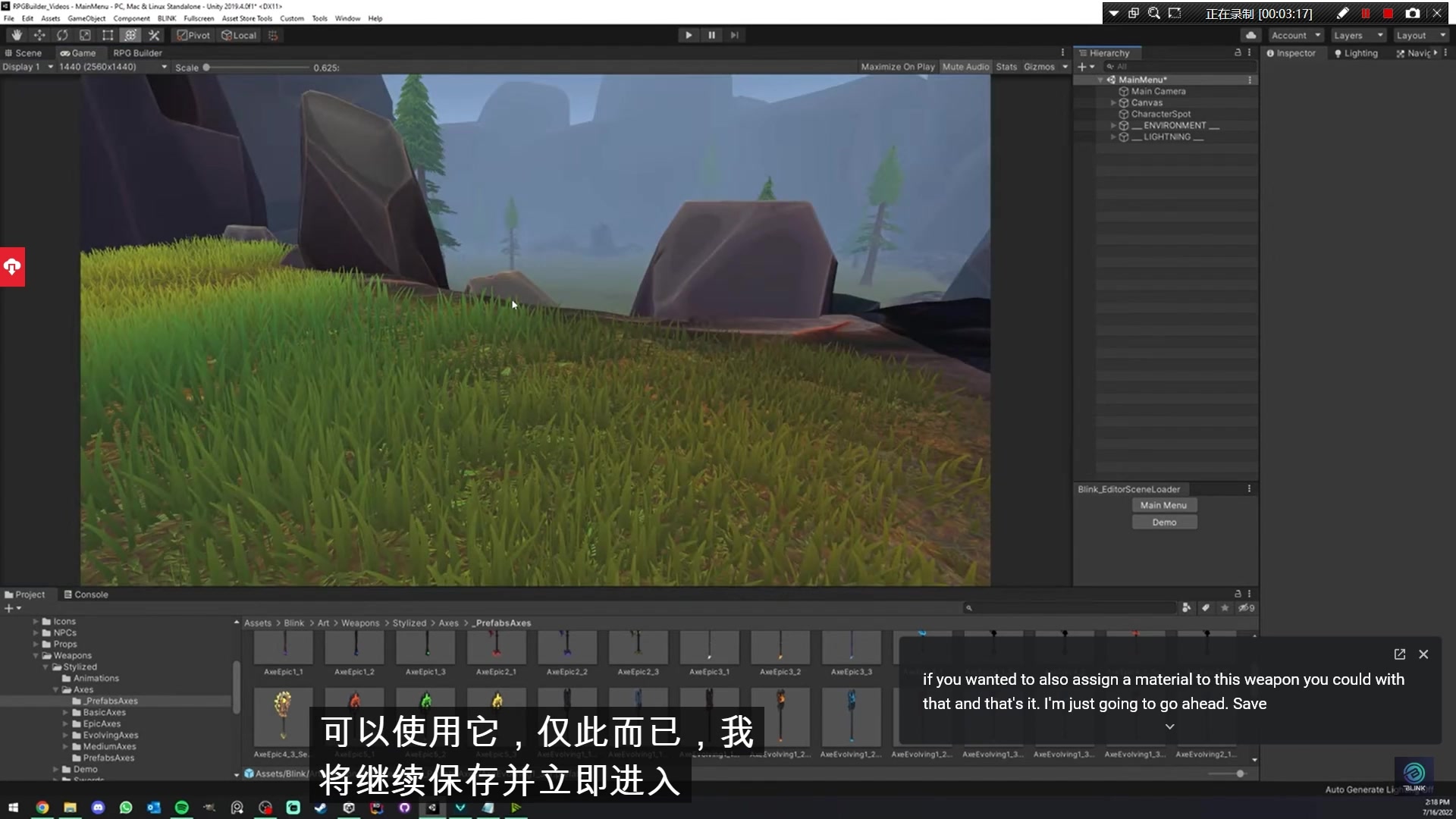The height and width of the screenshot is (819, 1456).
Task: Expand the ENVIRONMENT group in Hierarchy
Action: [1112, 125]
